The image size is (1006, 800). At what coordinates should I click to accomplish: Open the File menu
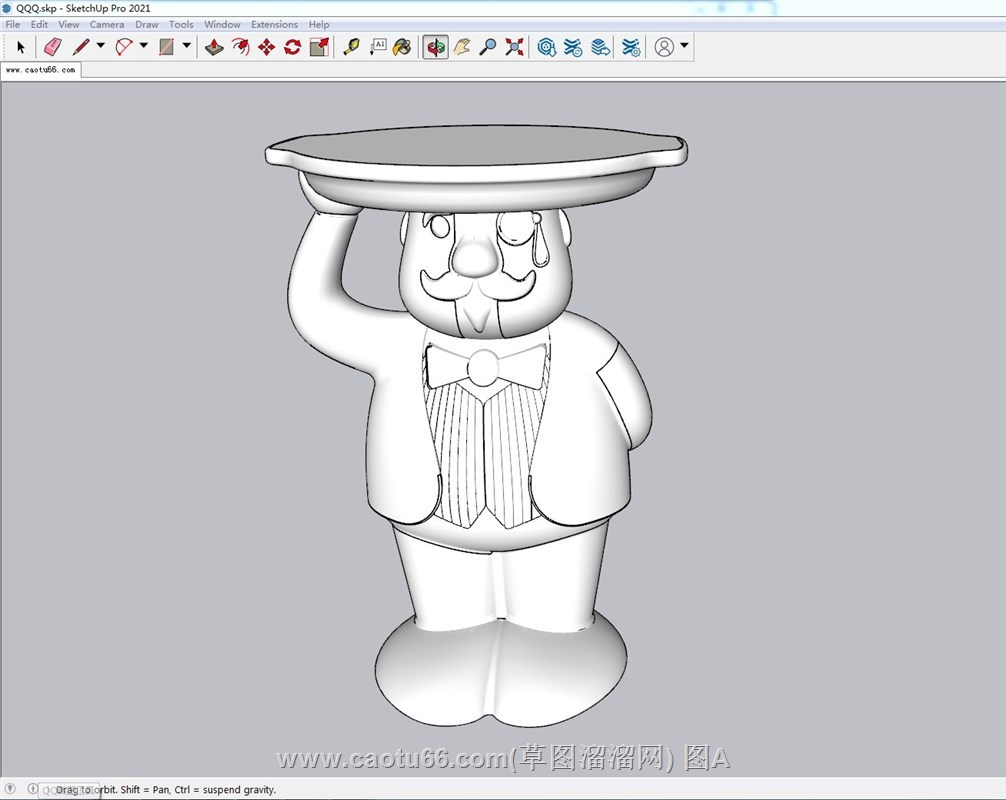(13, 24)
